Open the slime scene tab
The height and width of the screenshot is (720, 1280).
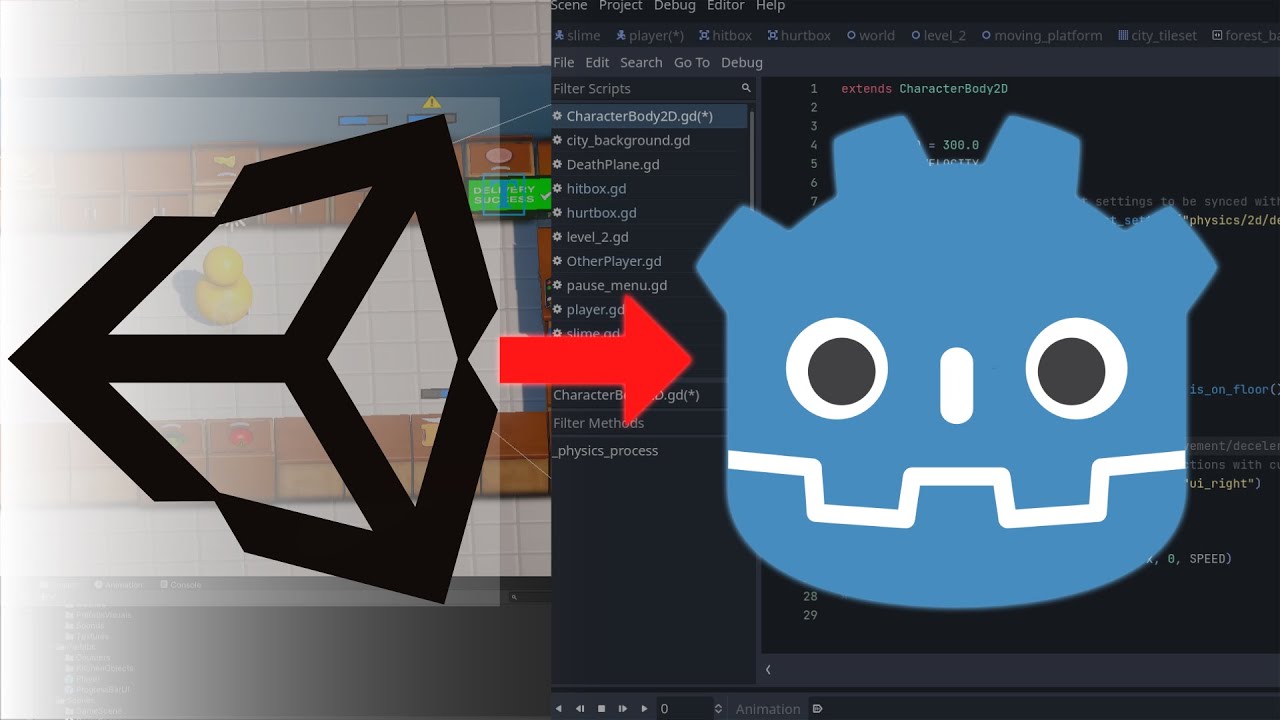coord(578,35)
